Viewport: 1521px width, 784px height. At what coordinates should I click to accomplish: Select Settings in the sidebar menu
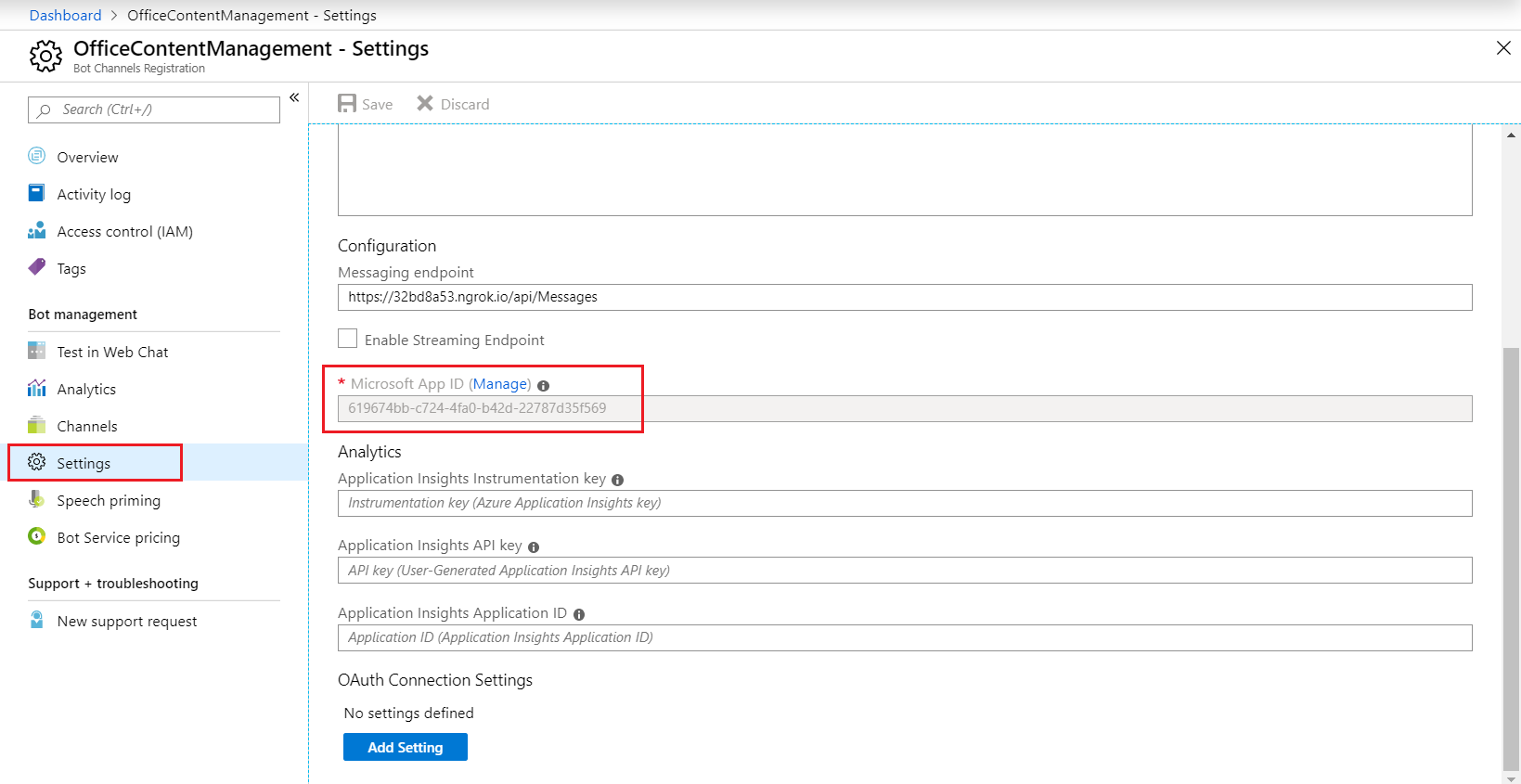[84, 463]
